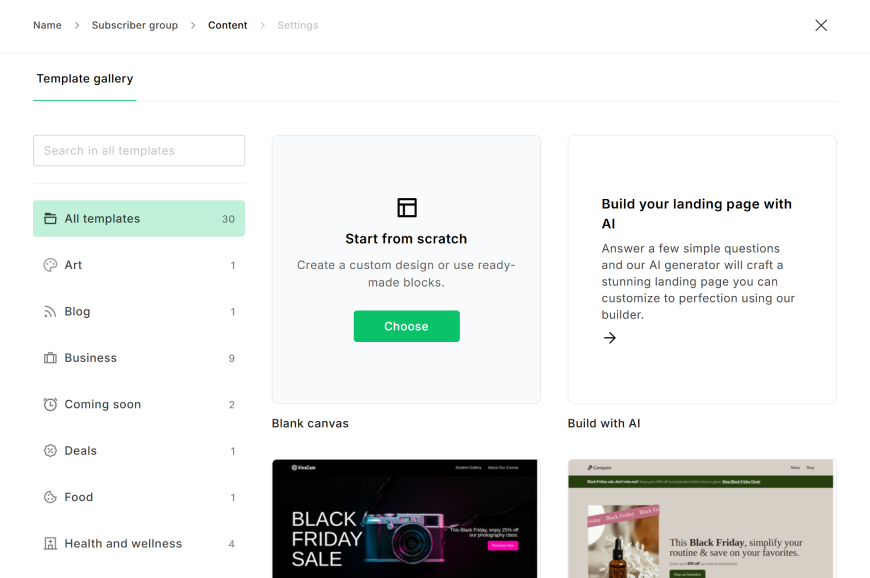Viewport: 870px width, 578px height.
Task: Click the Blog RSS feed icon
Action: click(x=50, y=312)
